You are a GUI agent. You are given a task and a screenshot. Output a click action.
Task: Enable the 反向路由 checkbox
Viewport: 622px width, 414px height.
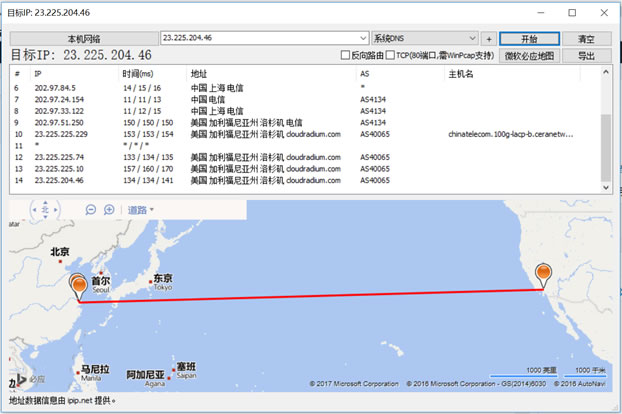click(346, 56)
